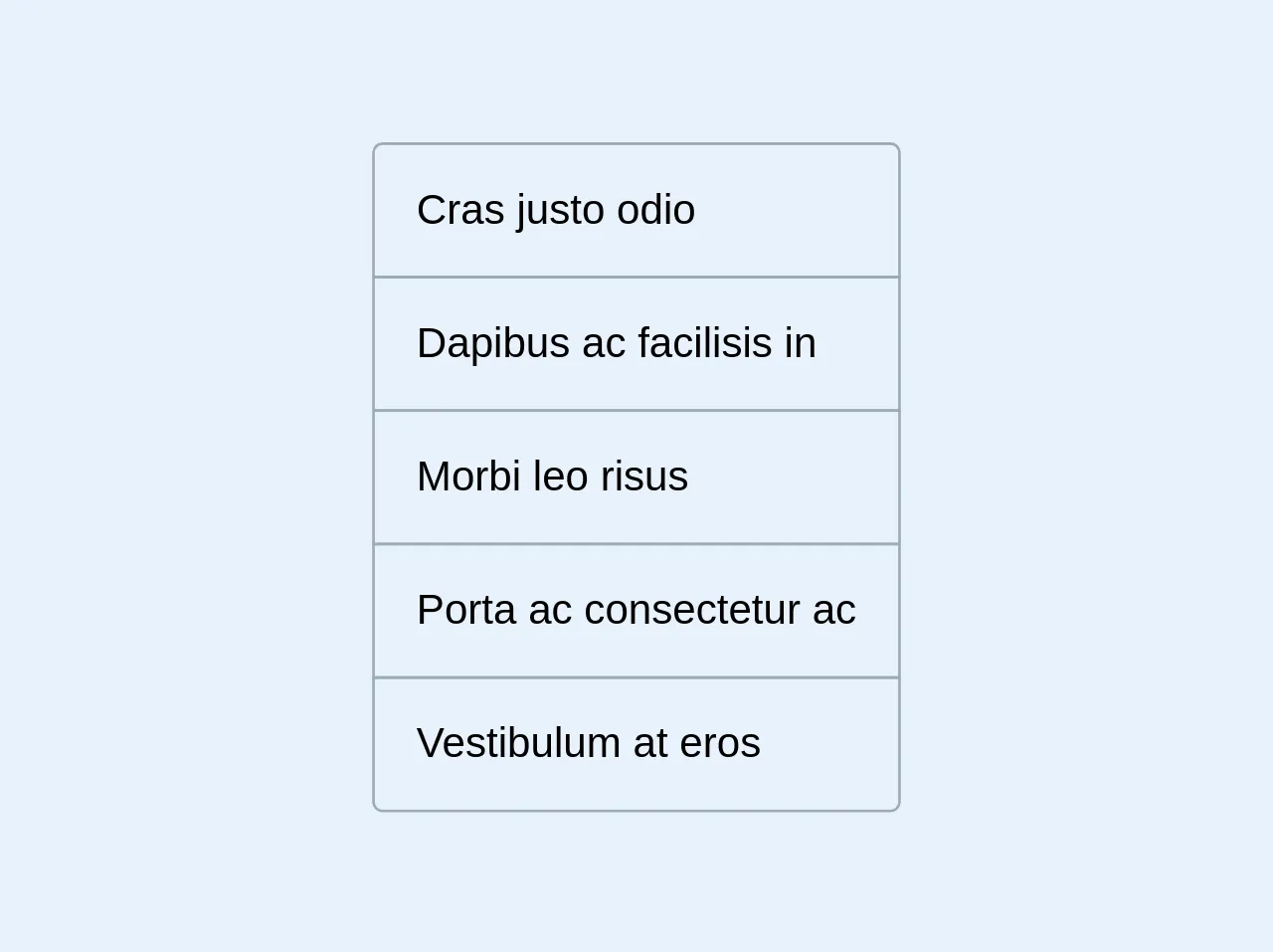Click the "Vestibulum at eros" list item
This screenshot has height=952, width=1273.
[x=636, y=744]
